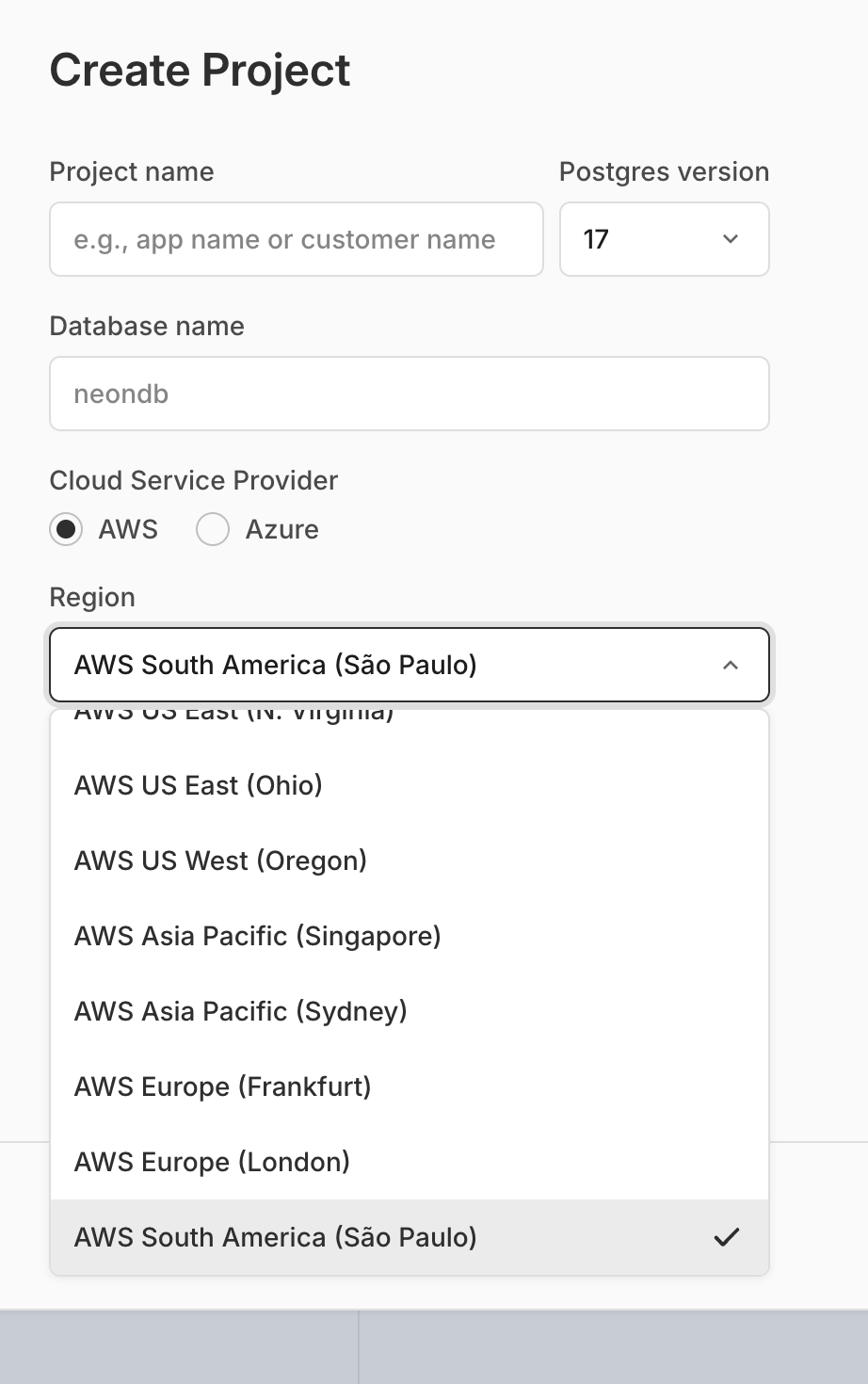This screenshot has width=868, height=1384.
Task: Click the Cloud Service Provider label
Action: coord(194,480)
